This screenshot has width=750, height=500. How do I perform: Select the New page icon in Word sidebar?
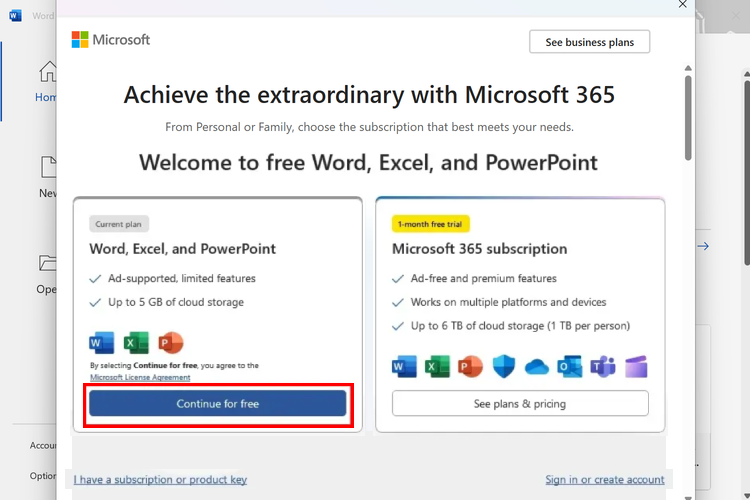click(48, 167)
